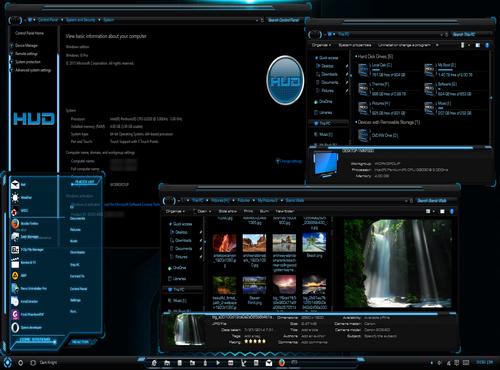The width and height of the screenshot is (500, 370).
Task: Expand address history dropdown in Pictures window
Action: 406,201
